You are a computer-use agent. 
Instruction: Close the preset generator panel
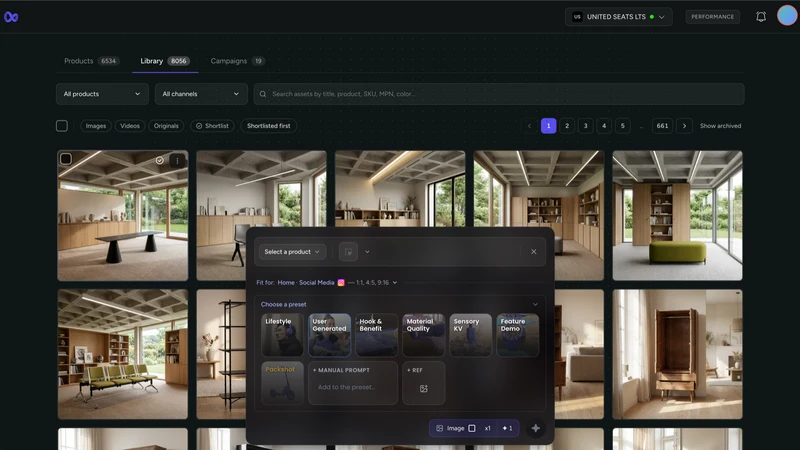click(534, 252)
